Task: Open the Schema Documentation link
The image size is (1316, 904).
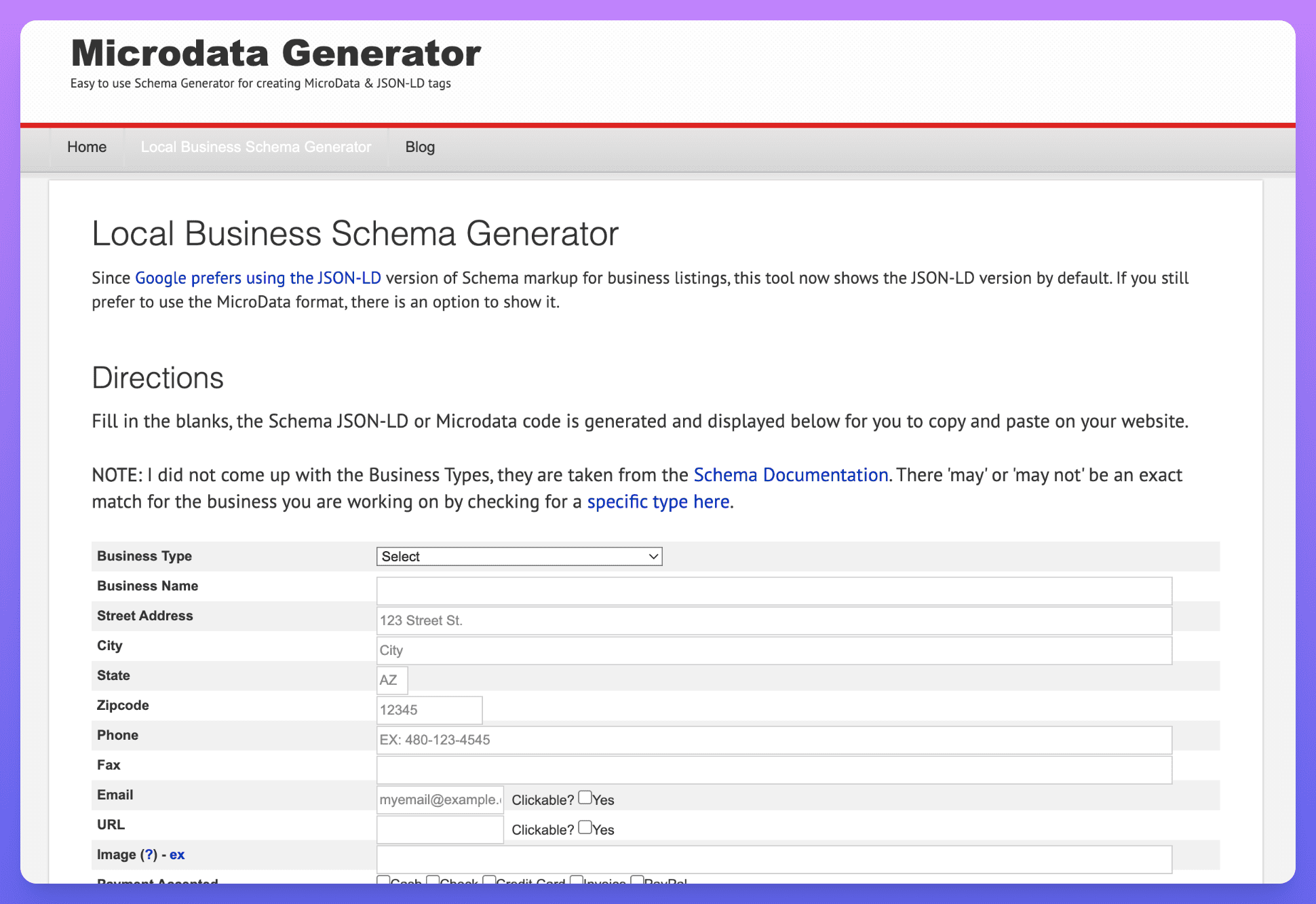Action: tap(790, 475)
